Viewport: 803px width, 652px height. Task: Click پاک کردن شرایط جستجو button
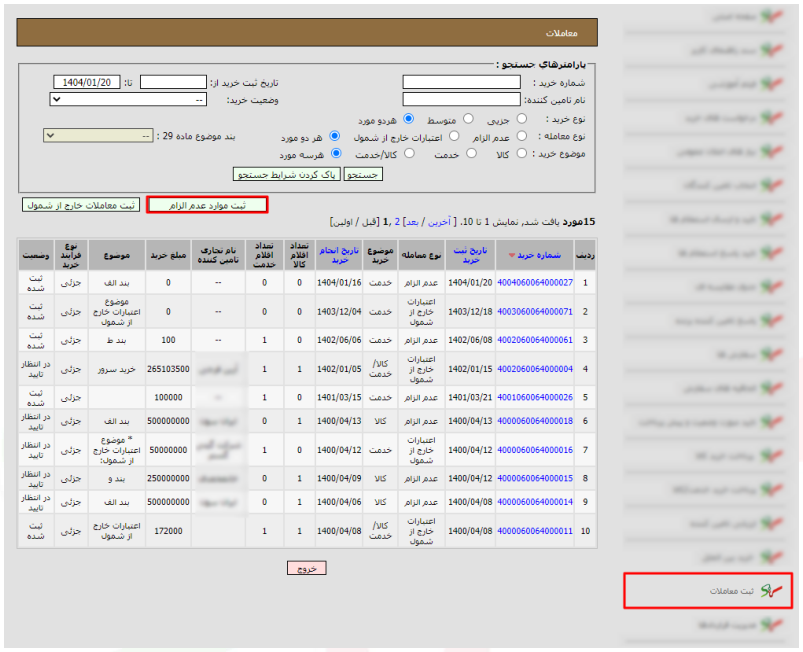(x=286, y=175)
